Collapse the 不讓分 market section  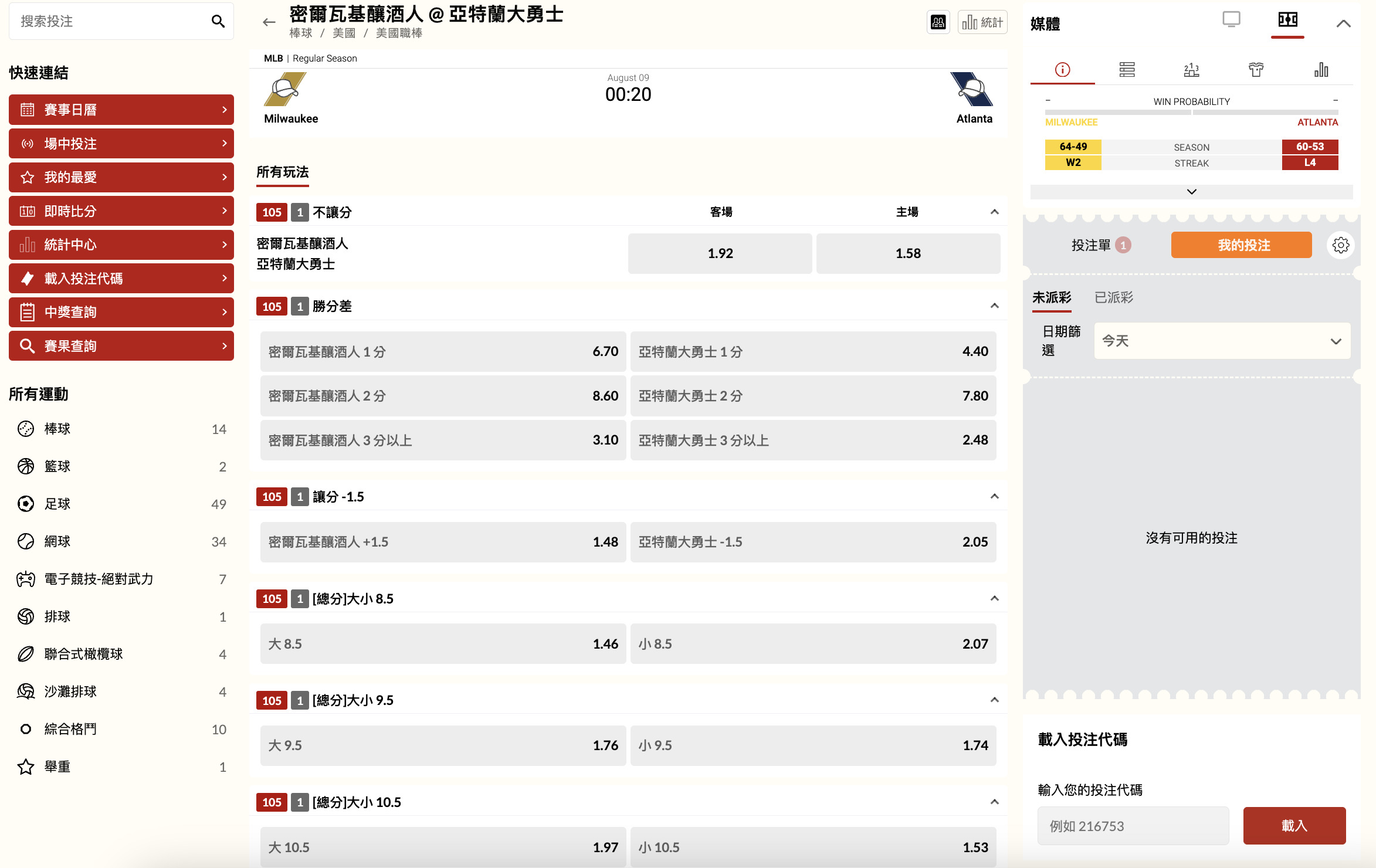coord(994,212)
